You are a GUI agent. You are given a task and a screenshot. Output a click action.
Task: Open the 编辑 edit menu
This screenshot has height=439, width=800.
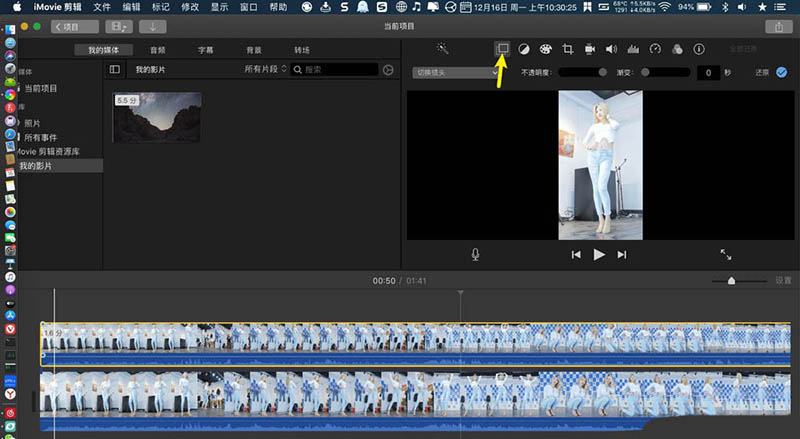pyautogui.click(x=131, y=7)
